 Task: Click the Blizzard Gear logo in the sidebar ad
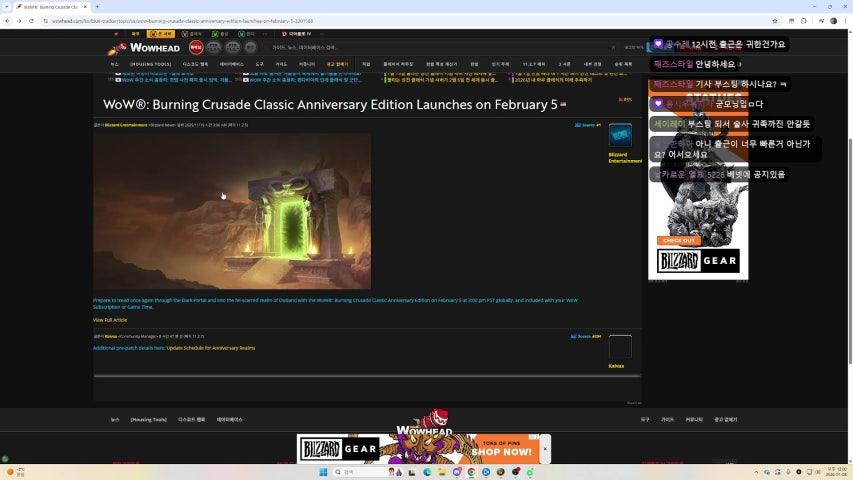point(698,261)
